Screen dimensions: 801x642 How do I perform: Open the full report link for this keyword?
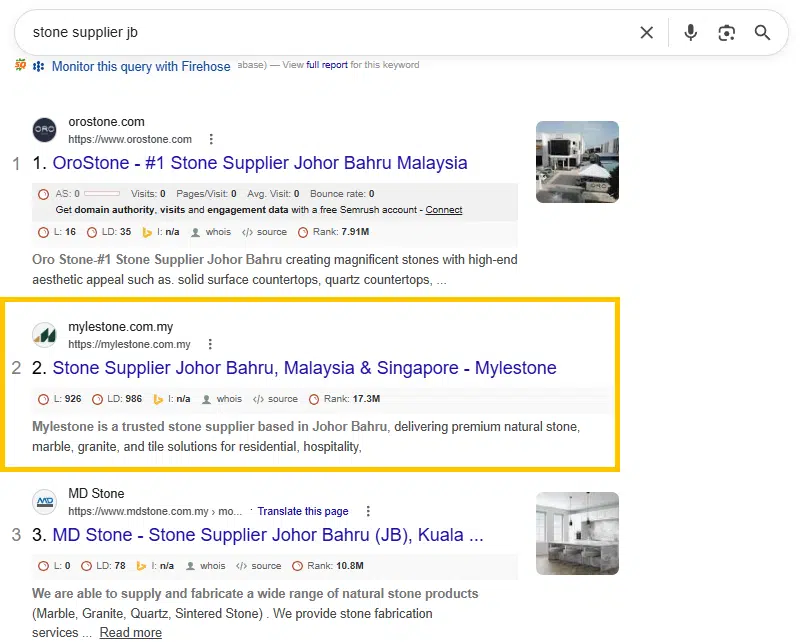(x=327, y=65)
